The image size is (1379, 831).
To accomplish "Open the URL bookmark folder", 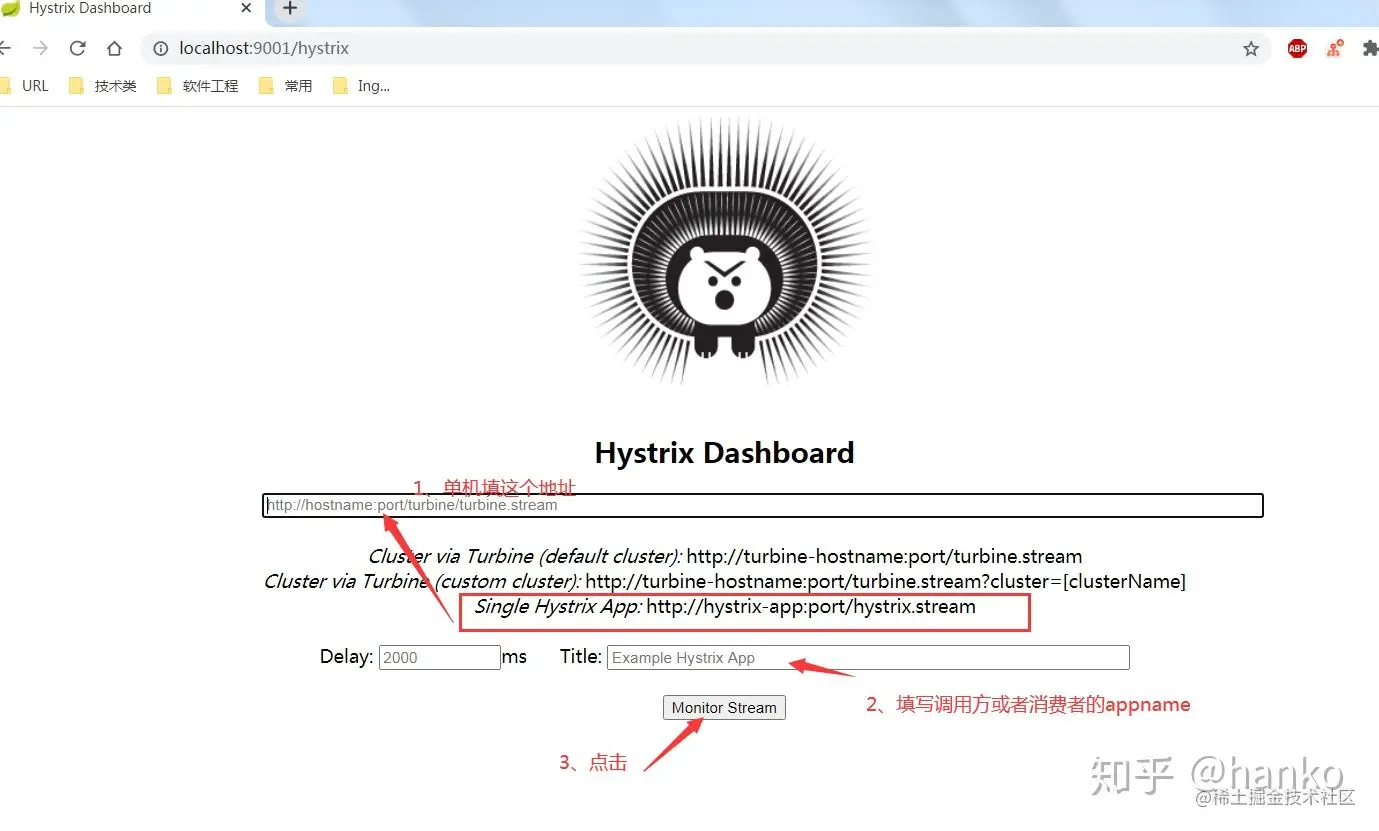I will pos(24,86).
